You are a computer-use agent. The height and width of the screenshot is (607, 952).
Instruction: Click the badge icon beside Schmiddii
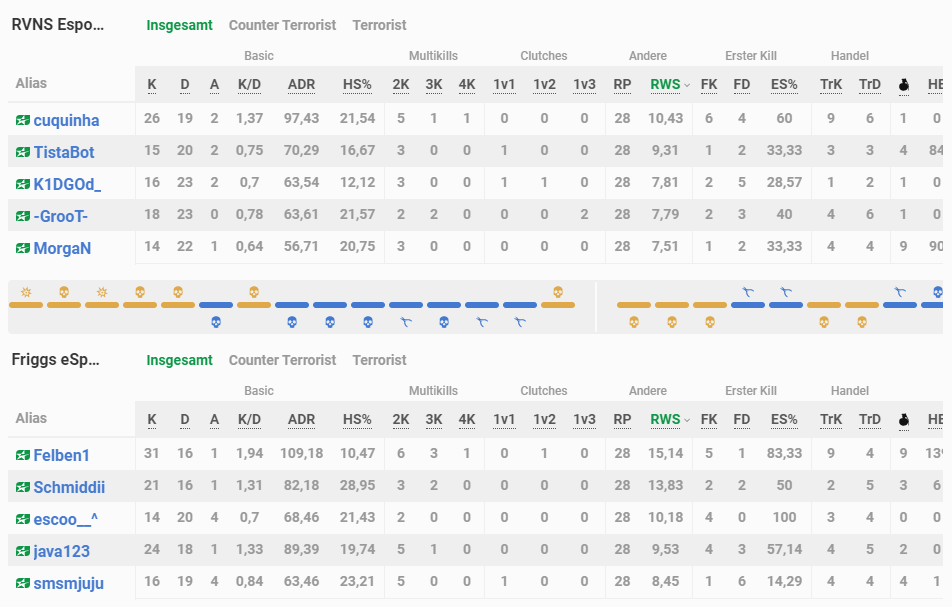(22, 487)
